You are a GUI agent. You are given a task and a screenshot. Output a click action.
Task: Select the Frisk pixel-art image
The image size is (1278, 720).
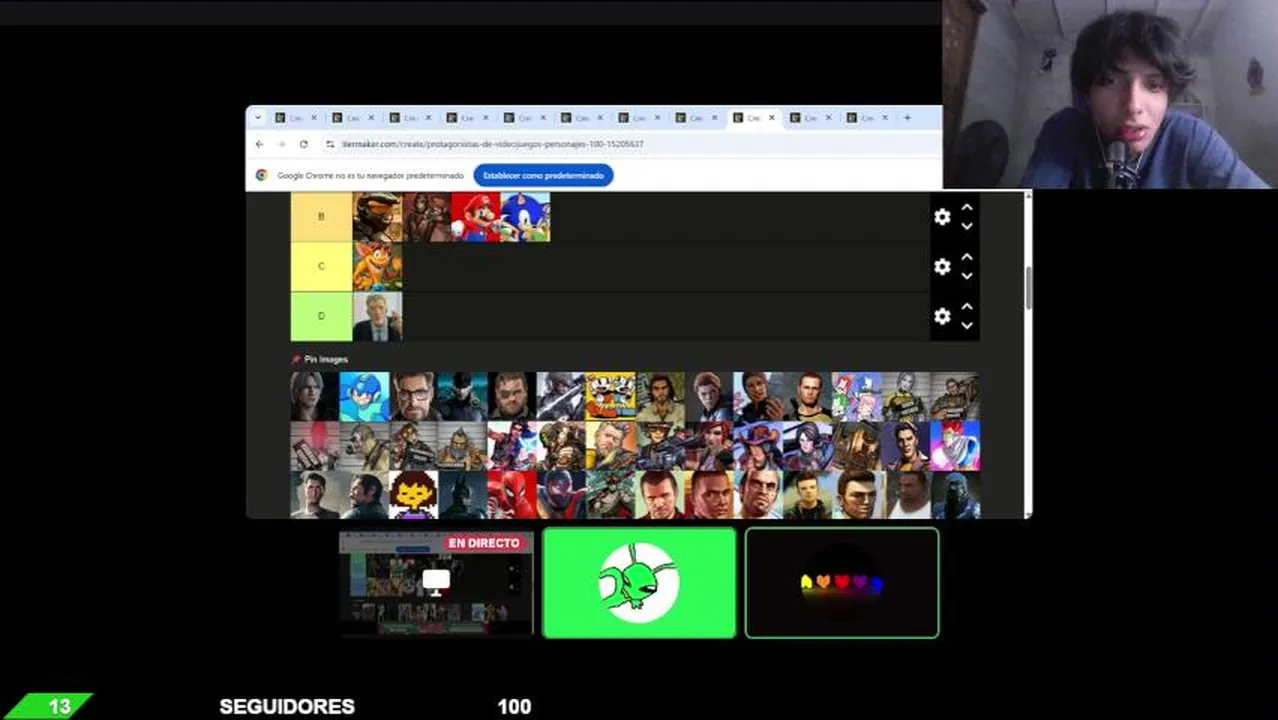(x=413, y=495)
